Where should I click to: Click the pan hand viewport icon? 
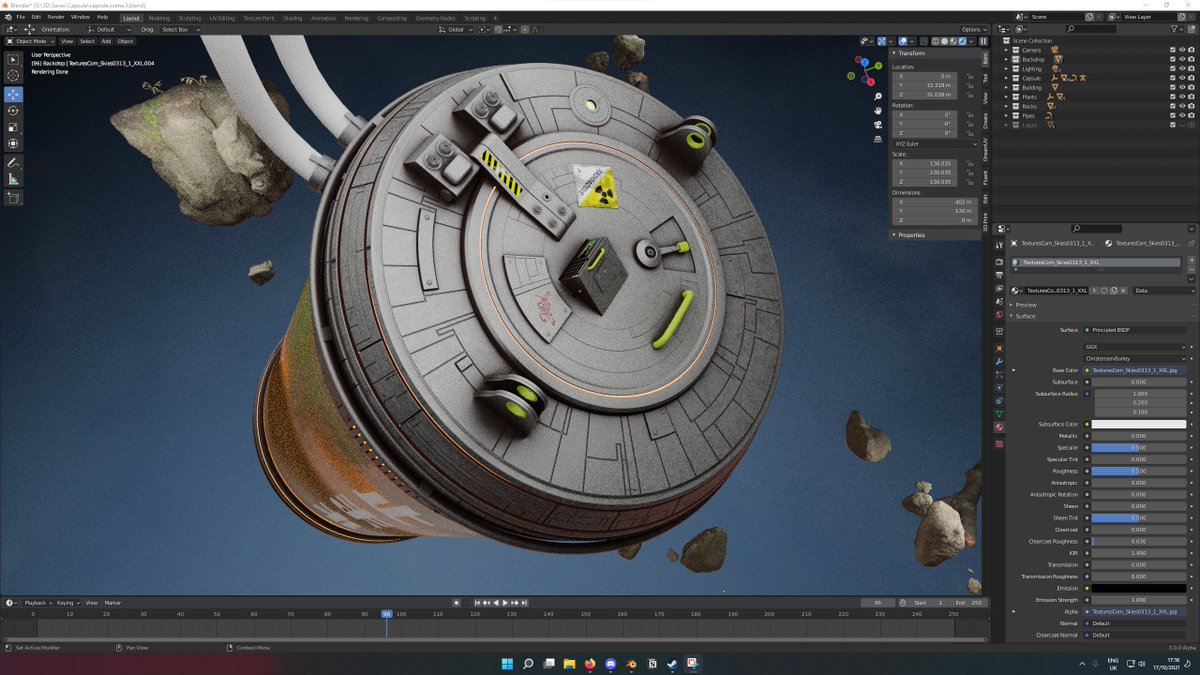(877, 111)
